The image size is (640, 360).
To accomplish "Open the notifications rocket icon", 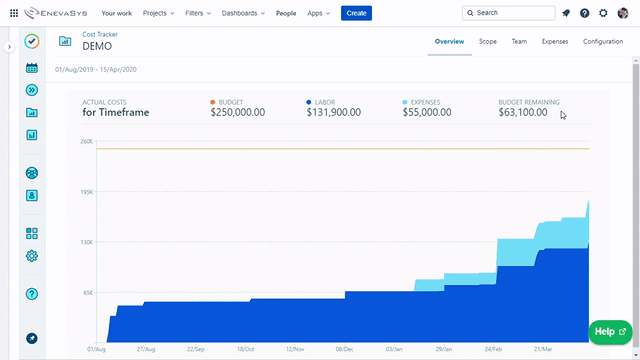I will pos(566,13).
